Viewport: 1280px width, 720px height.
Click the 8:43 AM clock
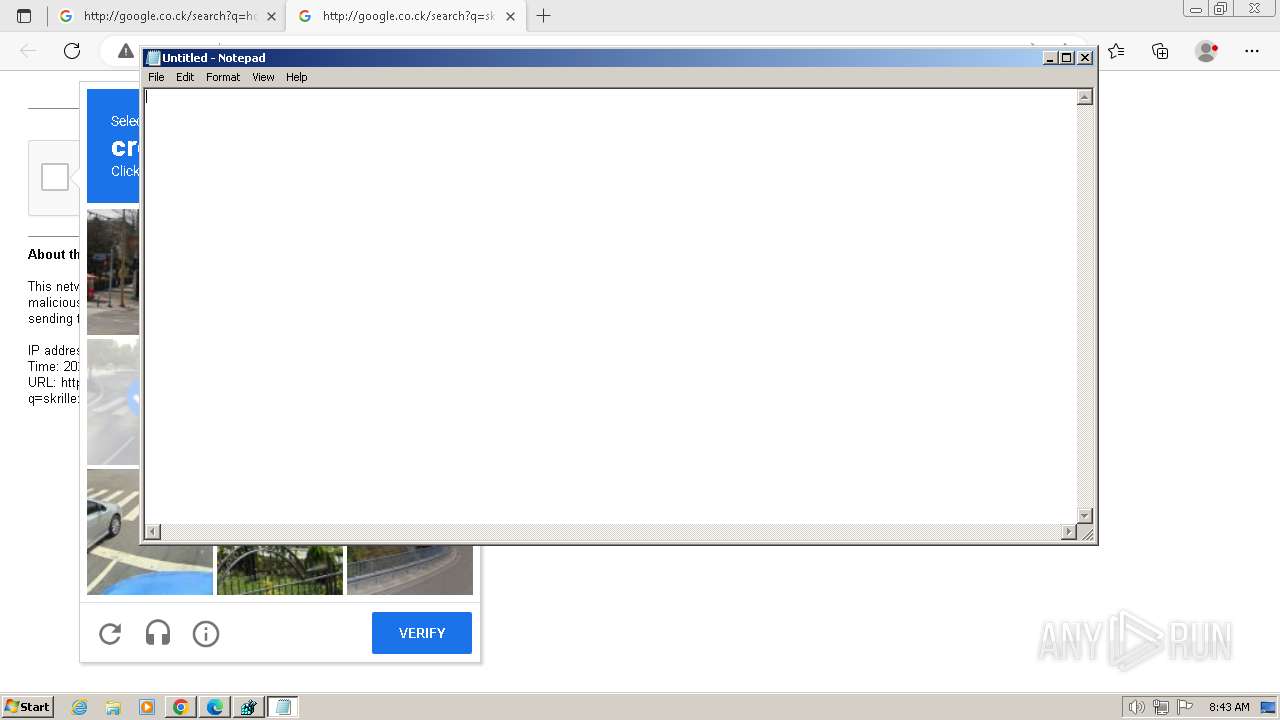point(1229,707)
